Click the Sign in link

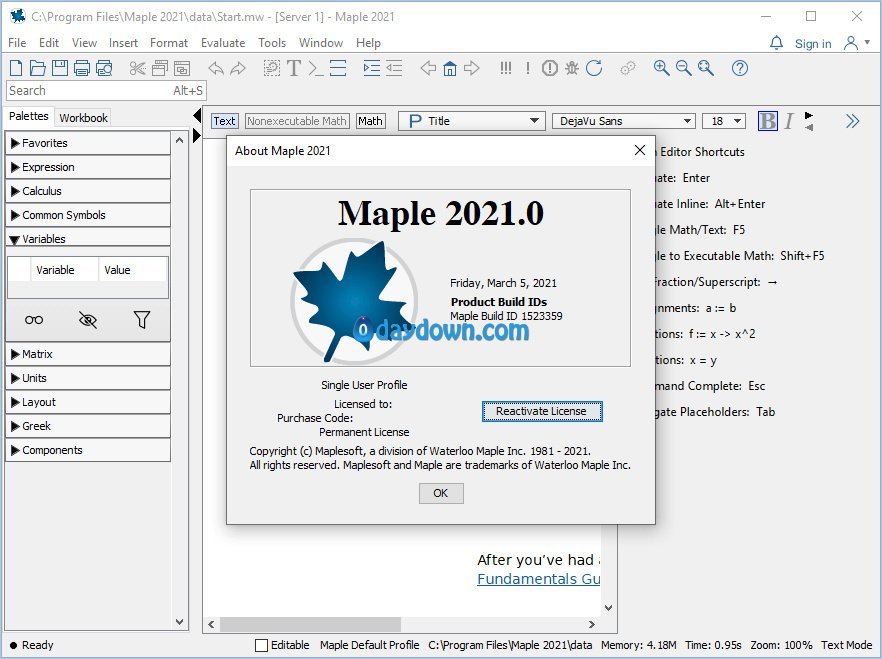coord(813,43)
